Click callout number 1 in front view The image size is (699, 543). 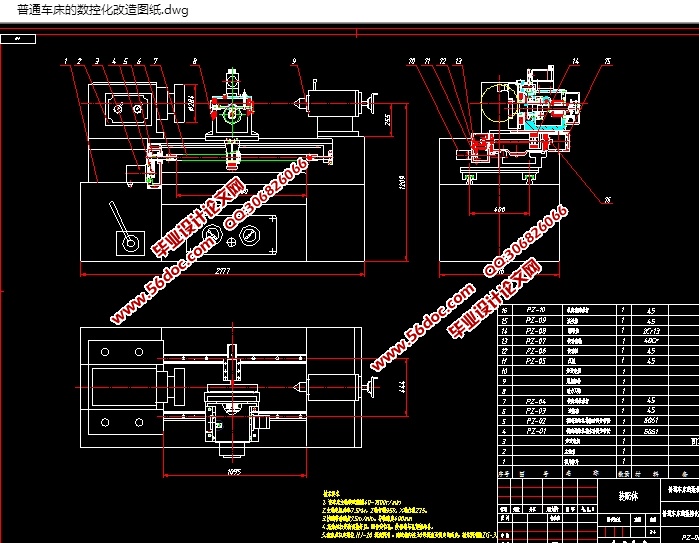[65, 61]
